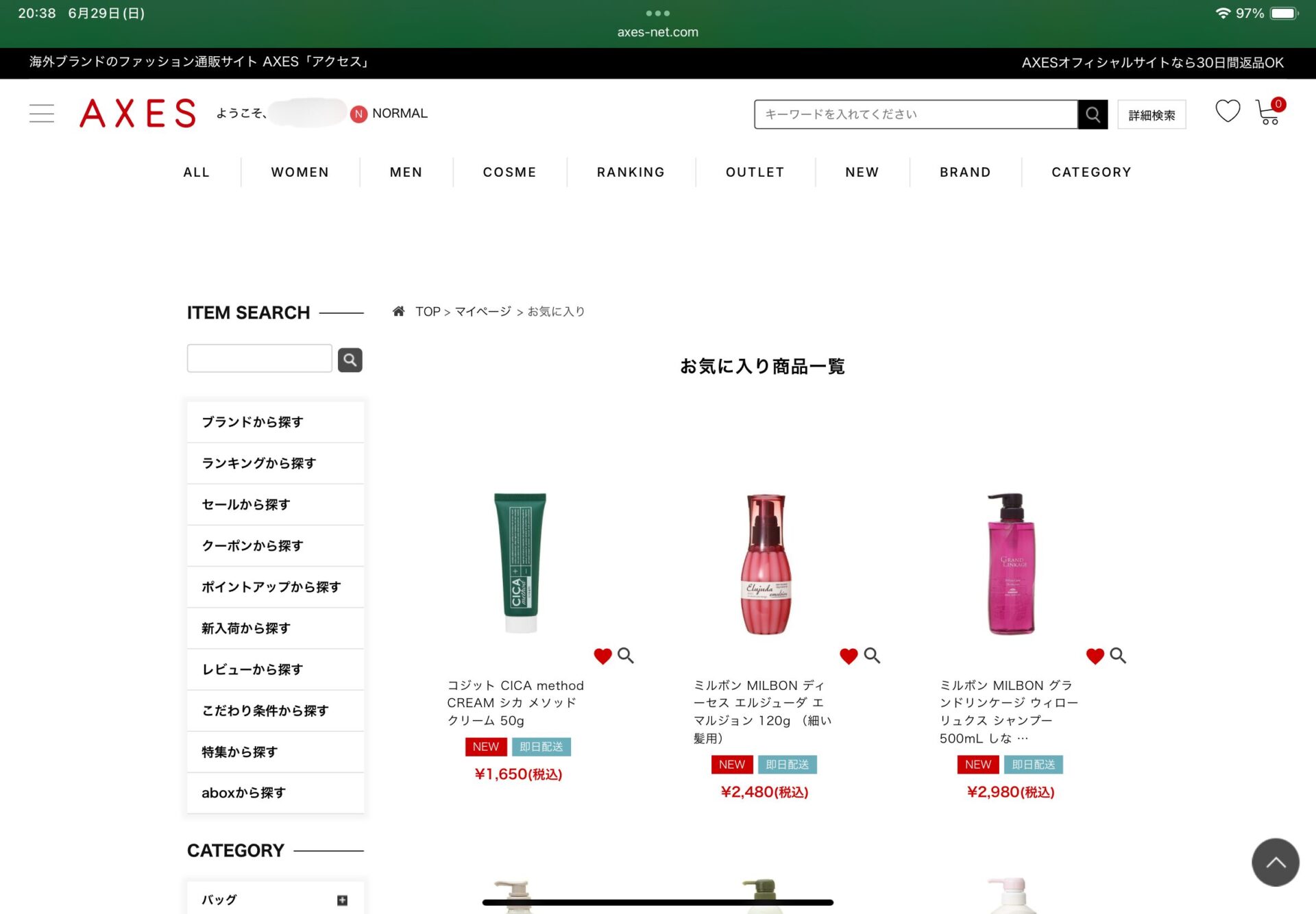Open the OUTLET navigation tab
Viewport: 1316px width, 914px height.
pos(755,173)
